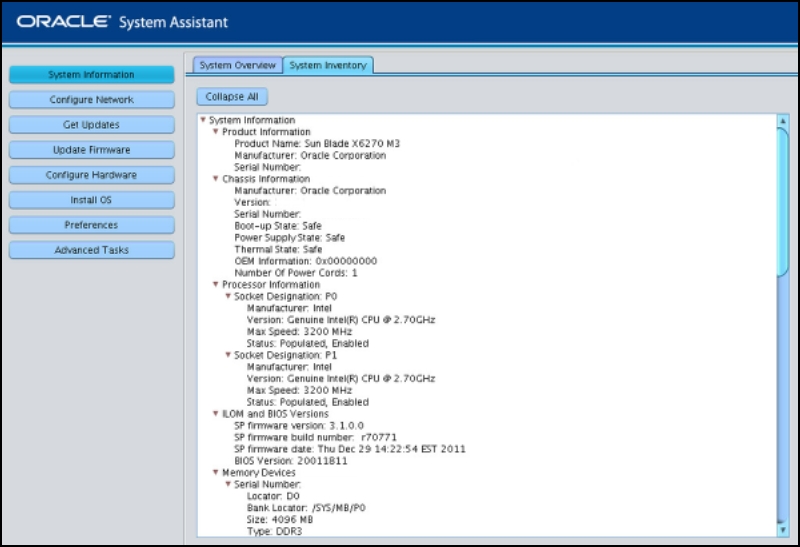Select the CPU Version row under socket P0
800x547 pixels.
(341, 319)
